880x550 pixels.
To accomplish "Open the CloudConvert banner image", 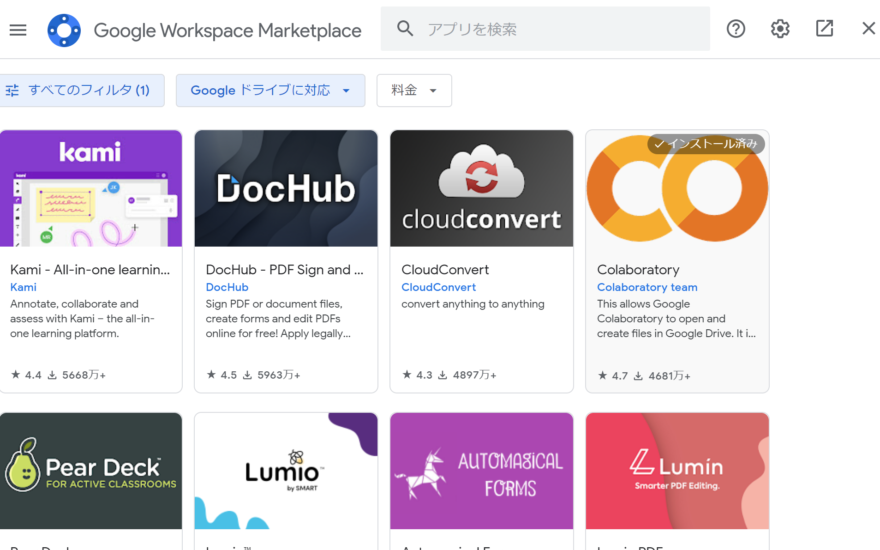I will tap(482, 189).
